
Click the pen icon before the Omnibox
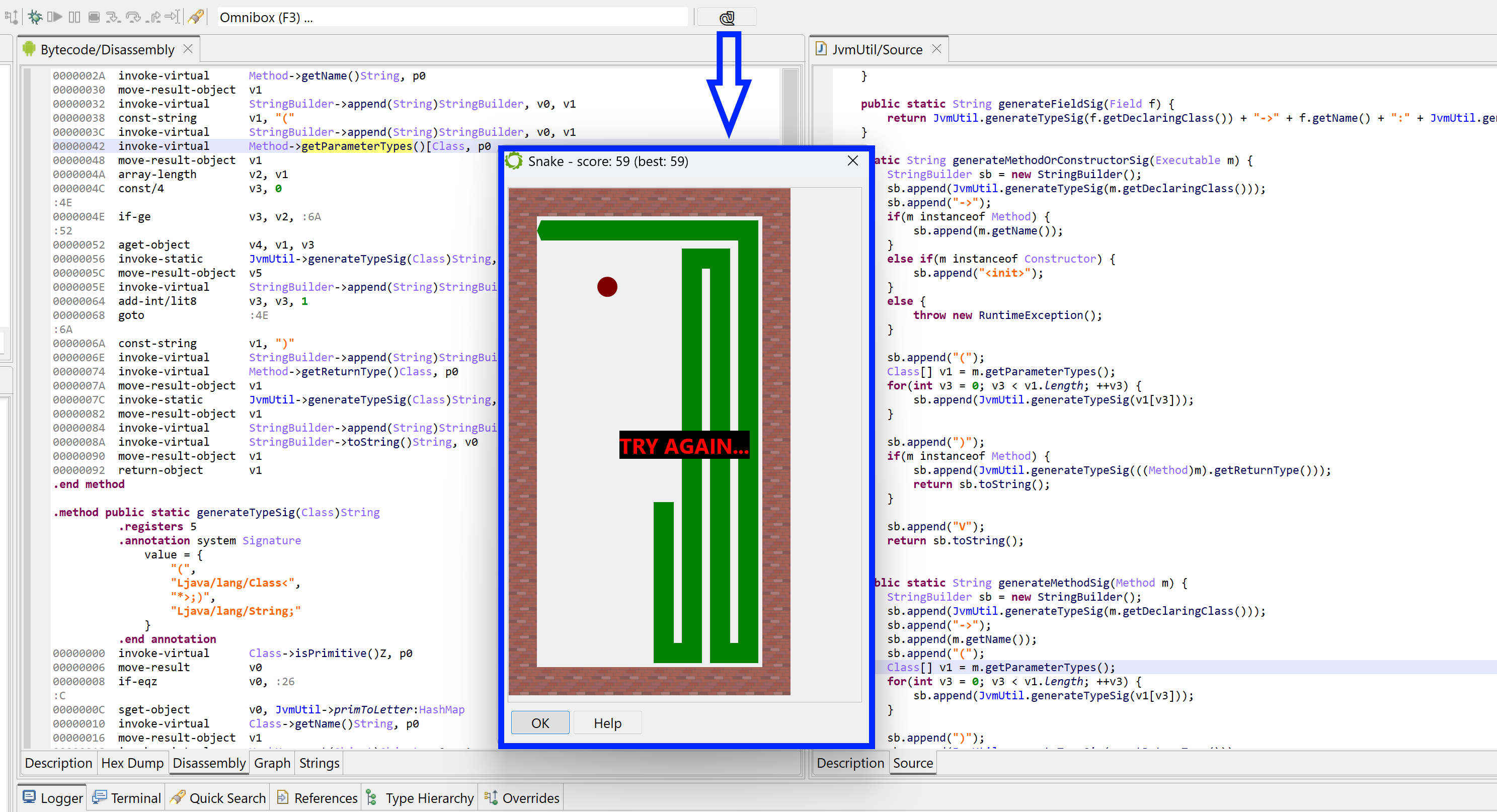pyautogui.click(x=196, y=17)
